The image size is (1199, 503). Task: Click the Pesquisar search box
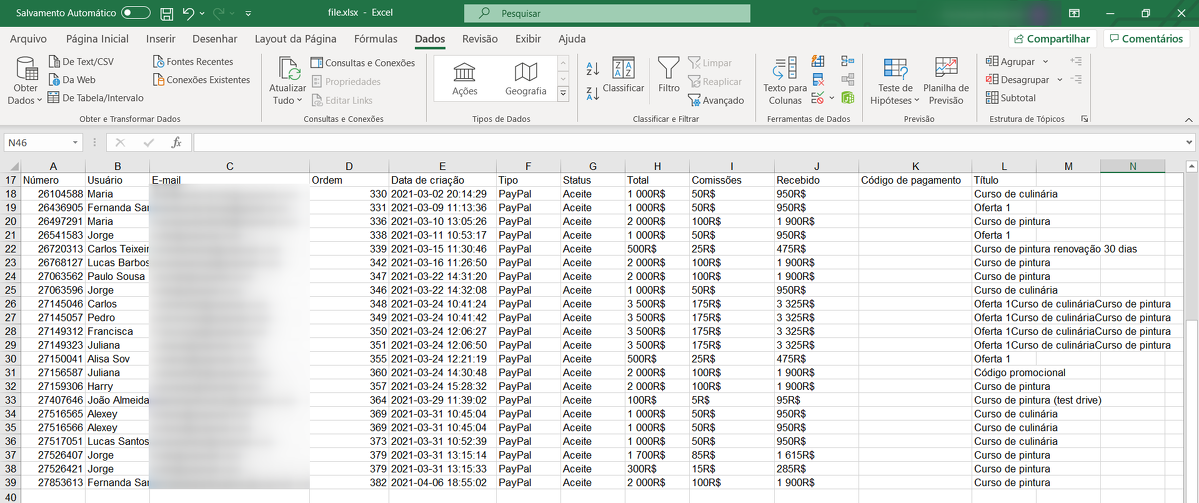607,14
